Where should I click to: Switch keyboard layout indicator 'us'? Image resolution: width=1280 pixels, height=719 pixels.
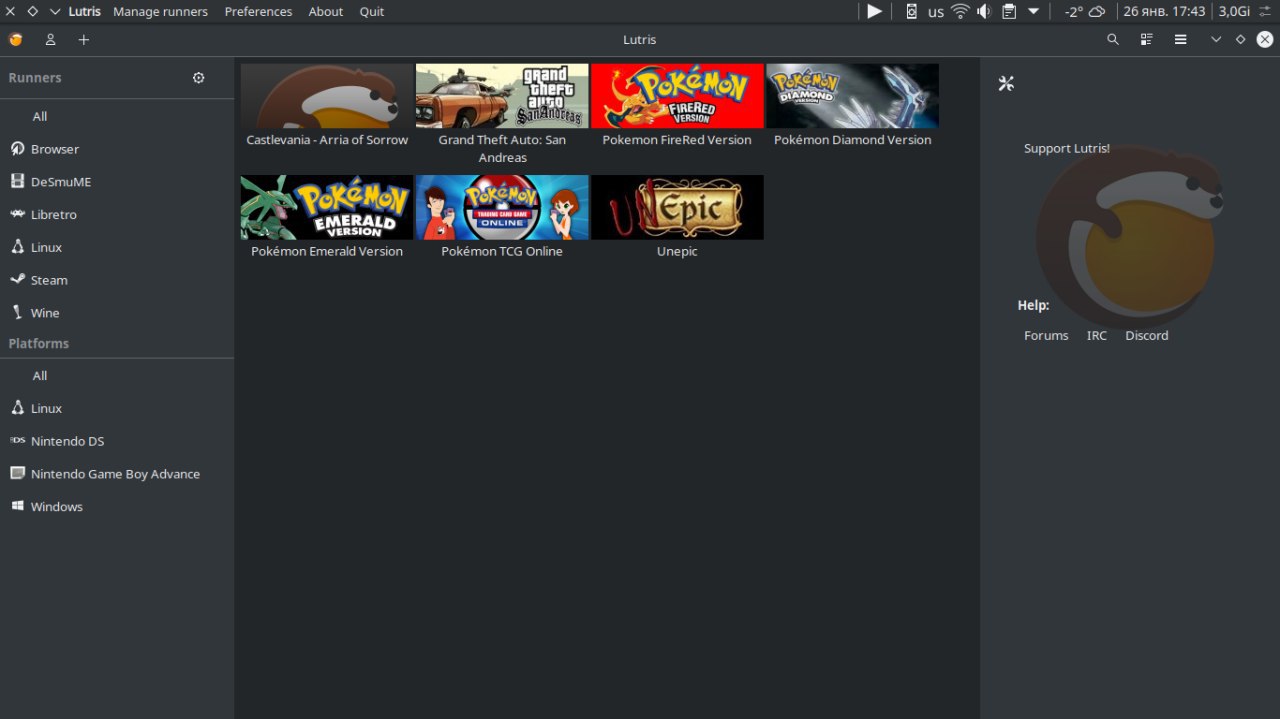pos(936,12)
